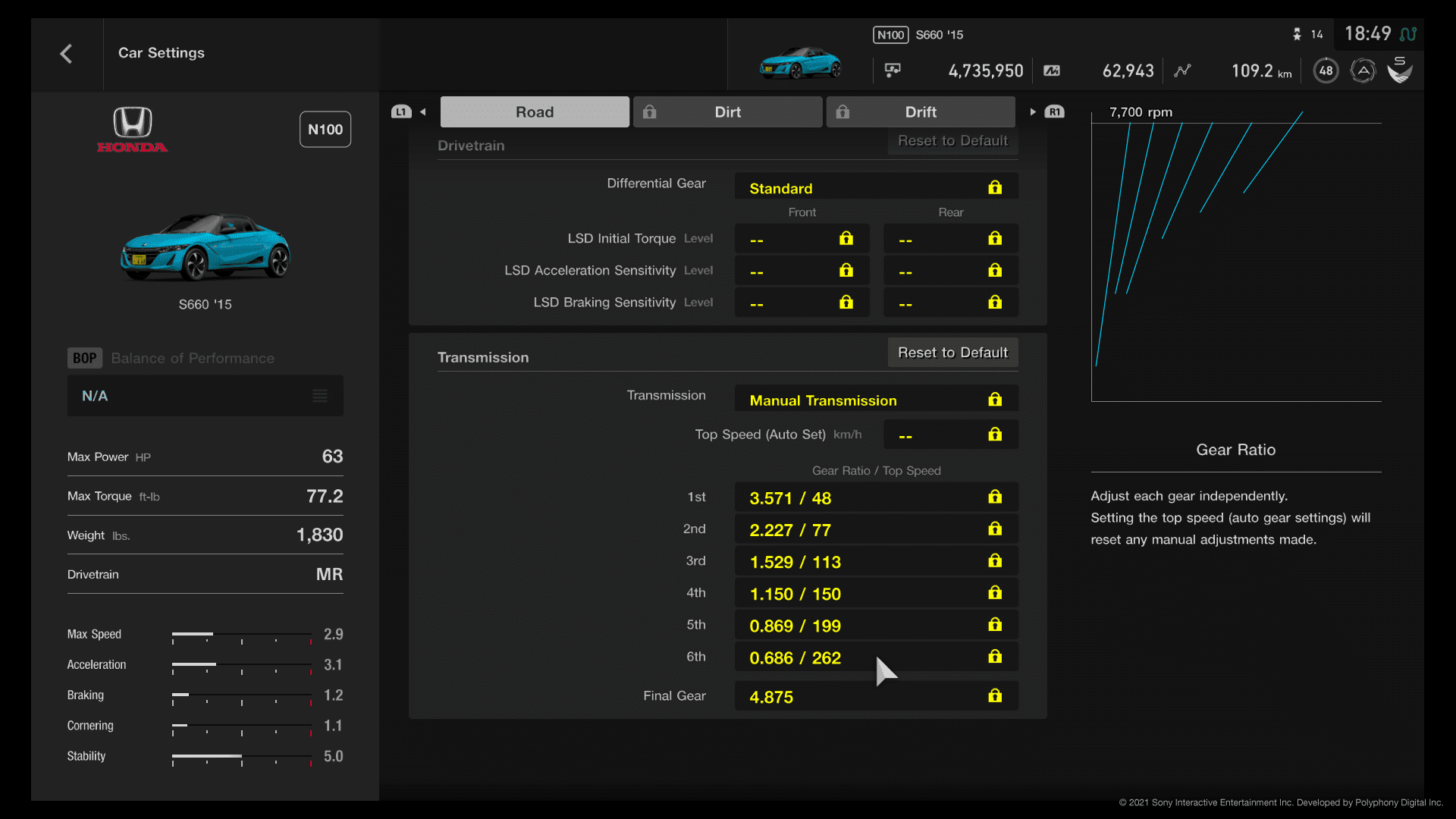Click the blue car thumbnail in top bar
1456x819 pixels.
coord(800,64)
